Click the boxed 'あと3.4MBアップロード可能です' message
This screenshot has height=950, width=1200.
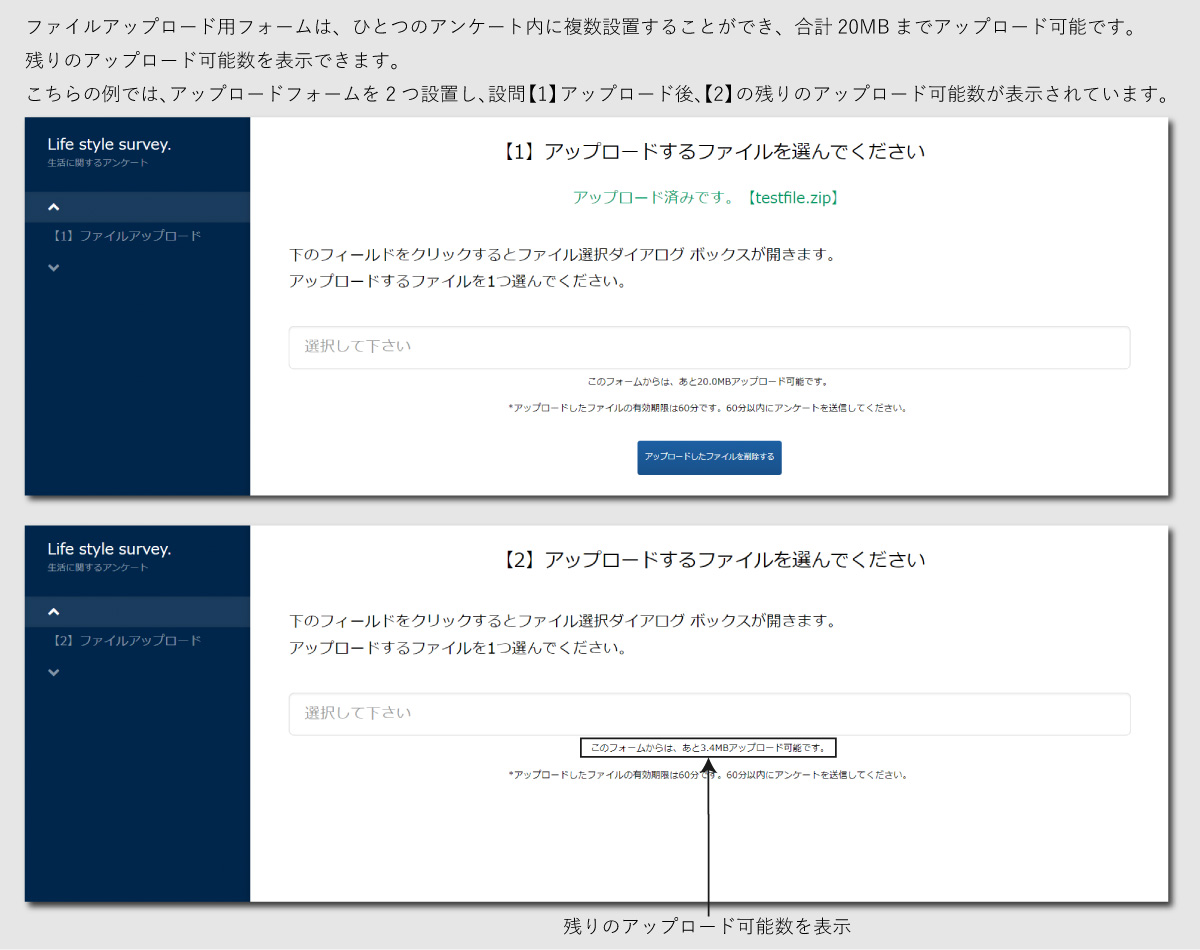(708, 747)
